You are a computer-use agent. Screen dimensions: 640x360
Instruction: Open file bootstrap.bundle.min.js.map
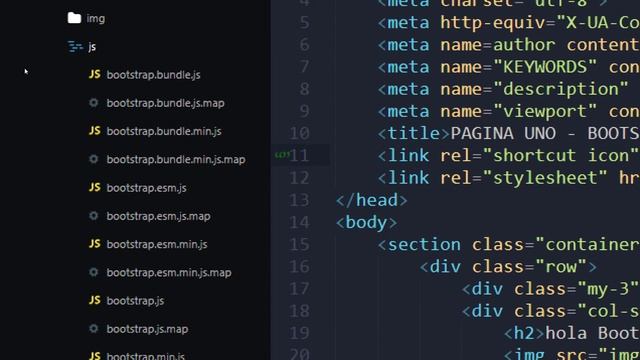(176, 159)
